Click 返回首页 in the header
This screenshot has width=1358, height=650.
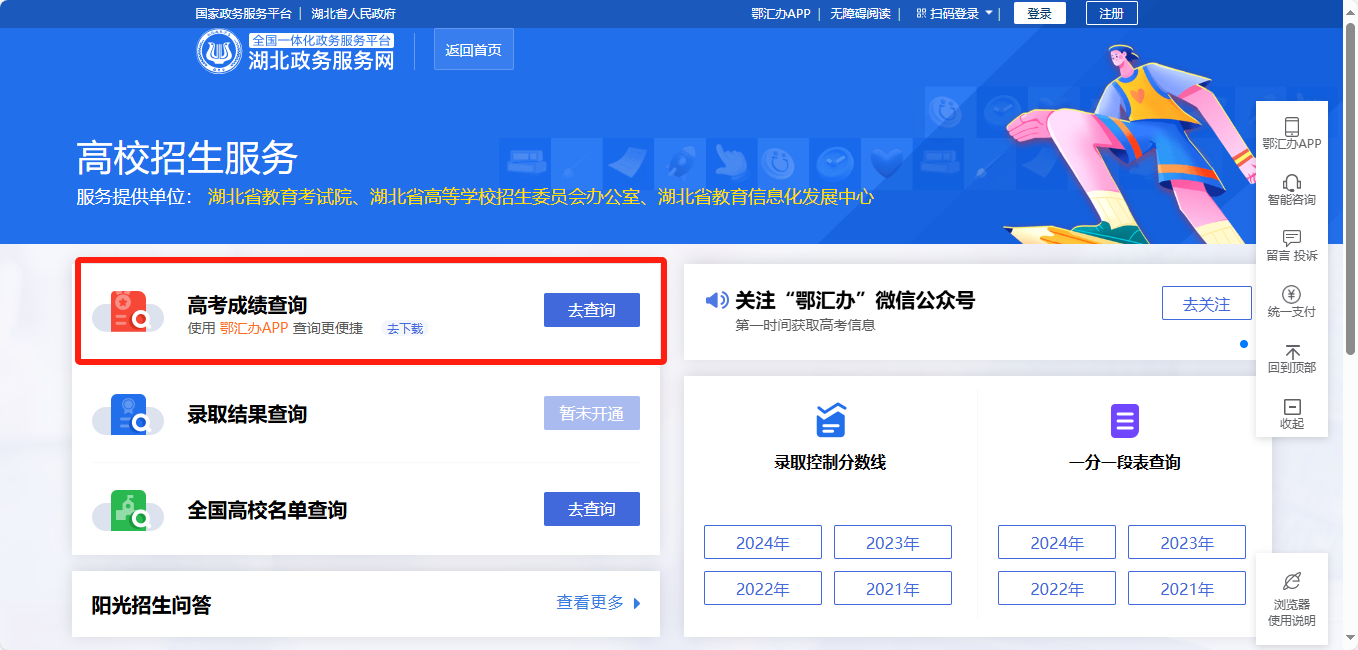pos(473,50)
